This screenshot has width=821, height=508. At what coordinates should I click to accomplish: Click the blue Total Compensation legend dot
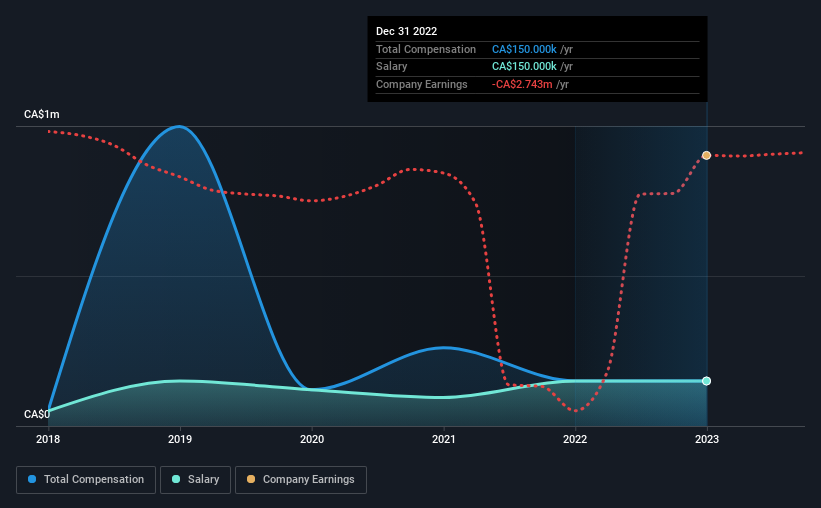[32, 479]
